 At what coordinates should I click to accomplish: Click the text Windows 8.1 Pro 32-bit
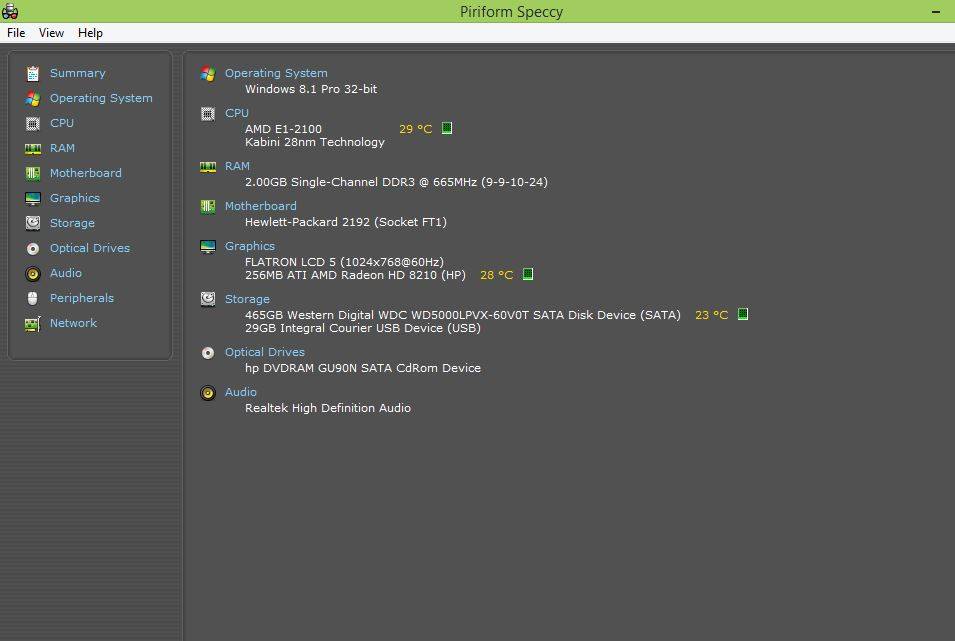click(311, 89)
